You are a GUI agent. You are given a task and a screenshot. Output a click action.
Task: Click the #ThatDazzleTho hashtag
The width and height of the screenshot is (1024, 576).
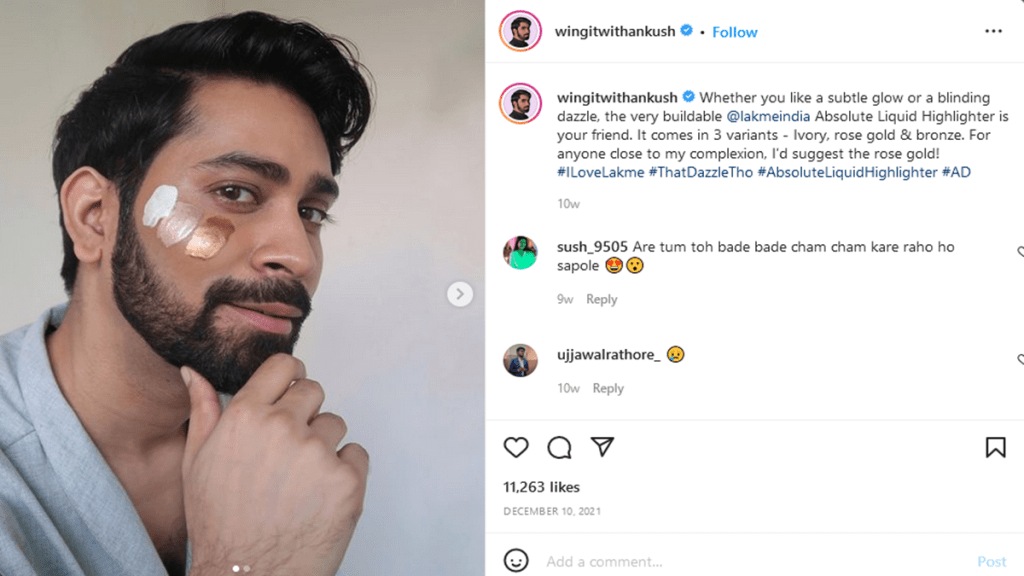pyautogui.click(x=701, y=173)
